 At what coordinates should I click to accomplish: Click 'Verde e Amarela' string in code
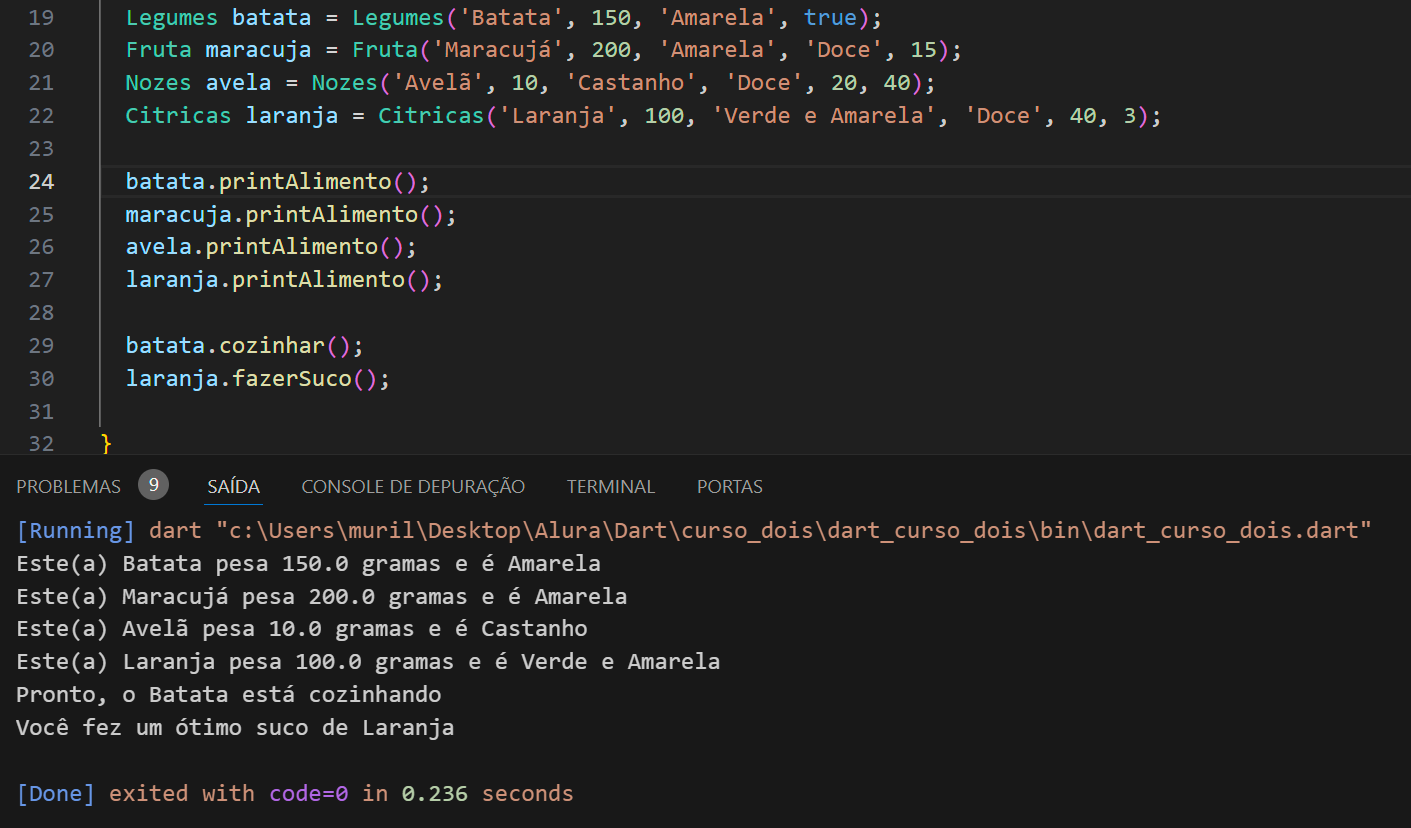[x=824, y=116]
